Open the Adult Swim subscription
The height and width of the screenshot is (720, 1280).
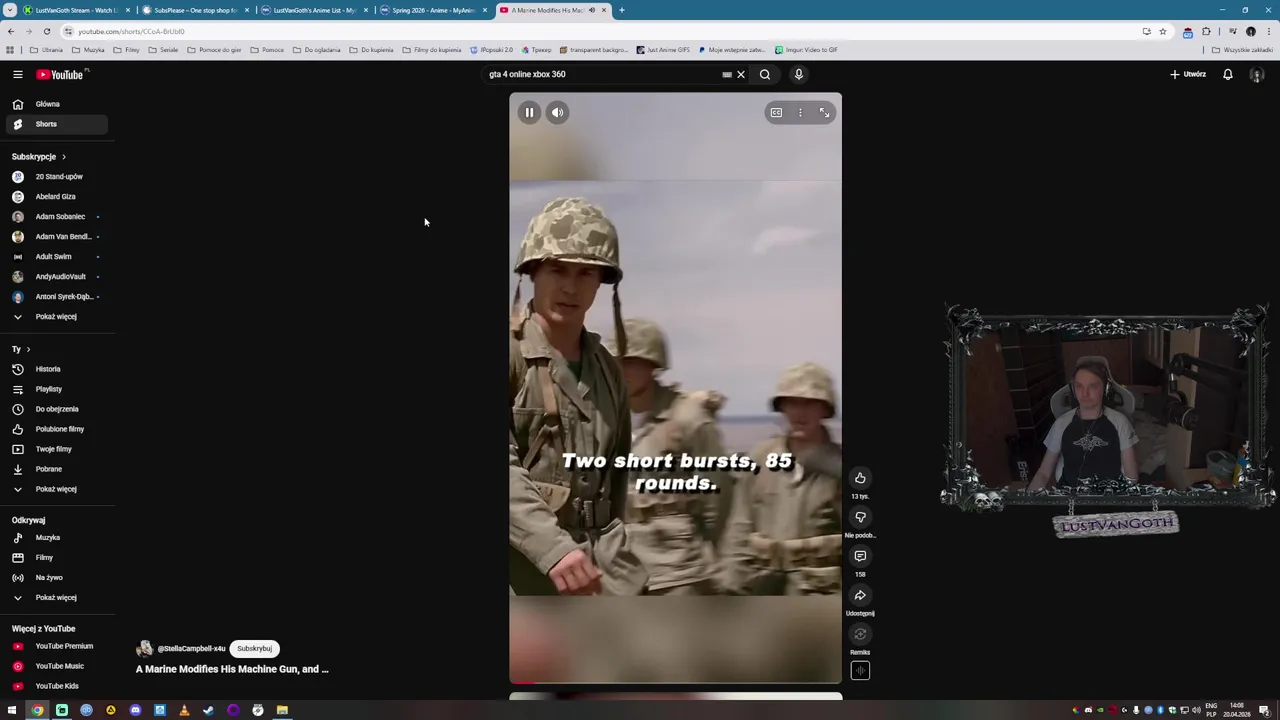pos(56,257)
